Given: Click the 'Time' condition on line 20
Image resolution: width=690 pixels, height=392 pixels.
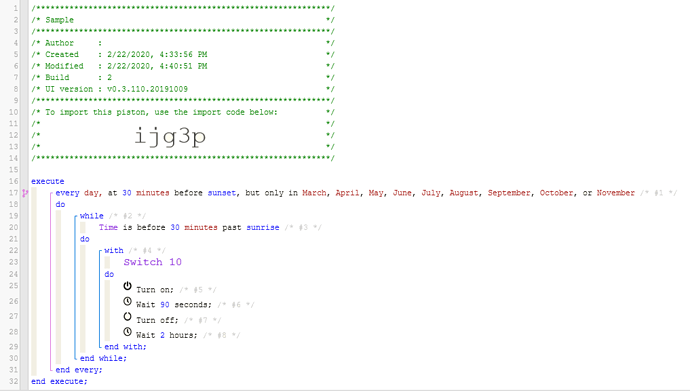Looking at the screenshot, I should [108, 227].
